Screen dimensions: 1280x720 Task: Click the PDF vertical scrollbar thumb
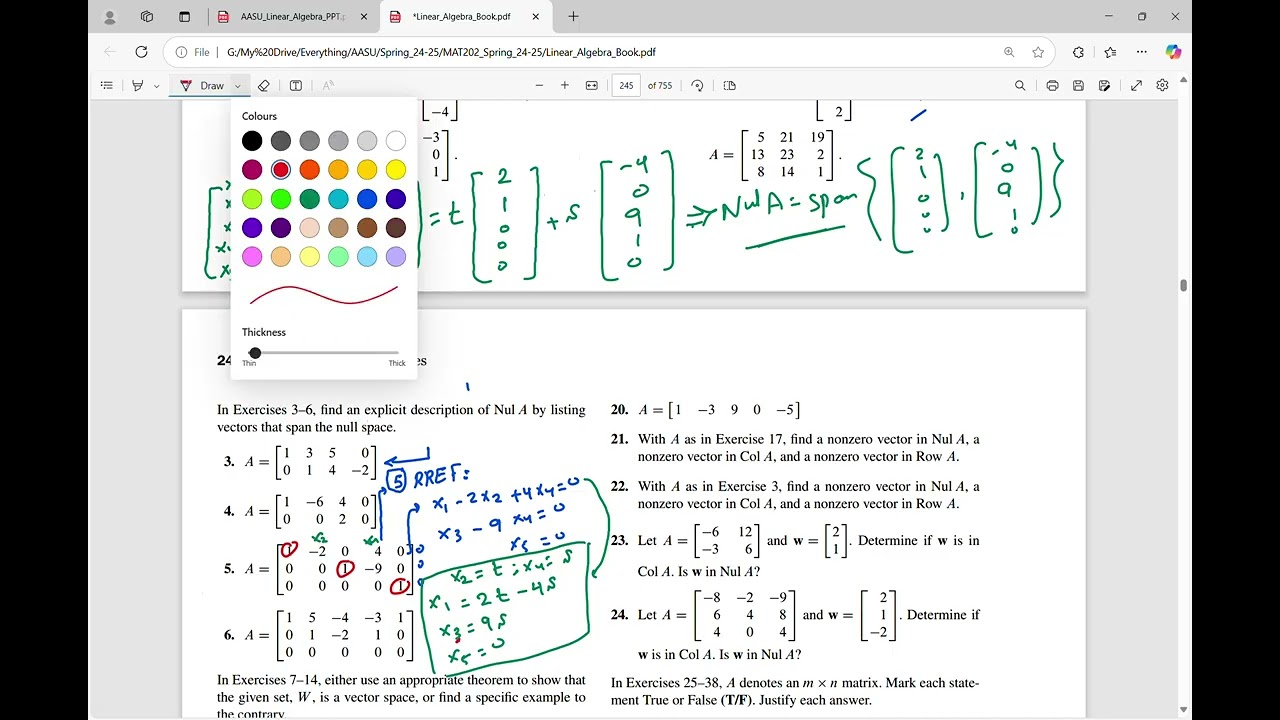1184,286
